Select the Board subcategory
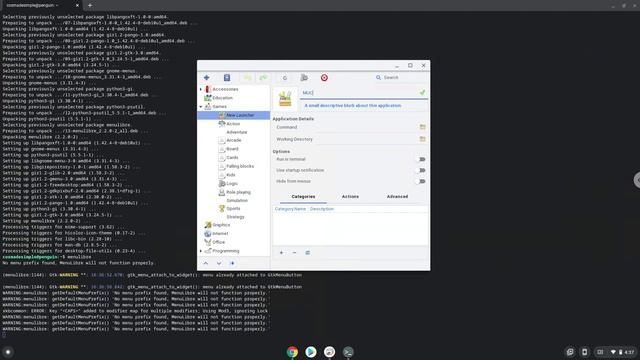Viewport: 640px width, 360px height. click(x=233, y=149)
